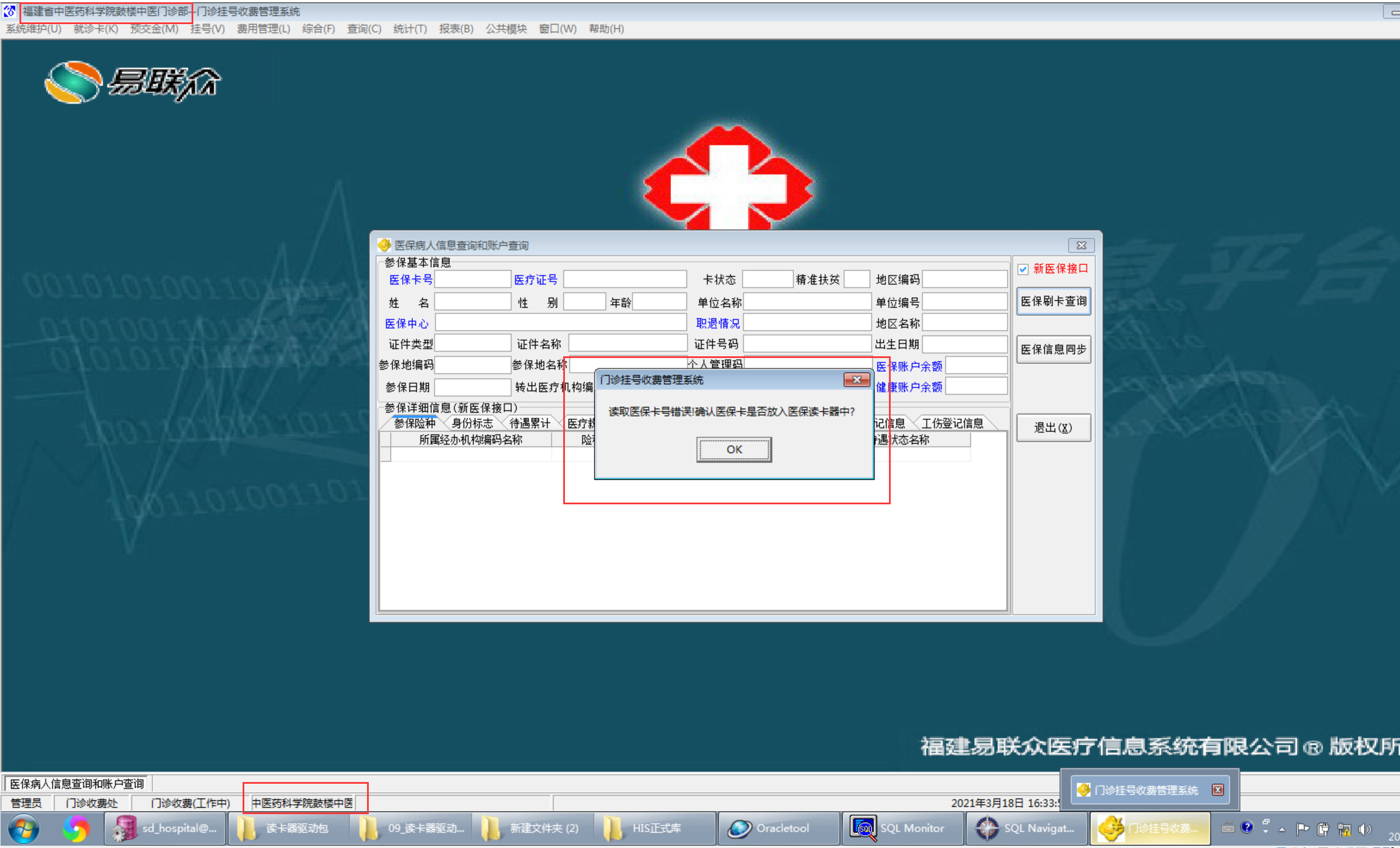
Task: Close the 门诊挂号收费管理系统 error popup
Action: (x=856, y=380)
